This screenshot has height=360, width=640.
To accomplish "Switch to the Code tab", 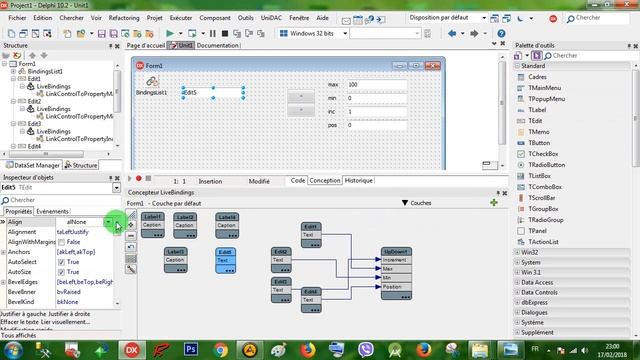I will [298, 180].
